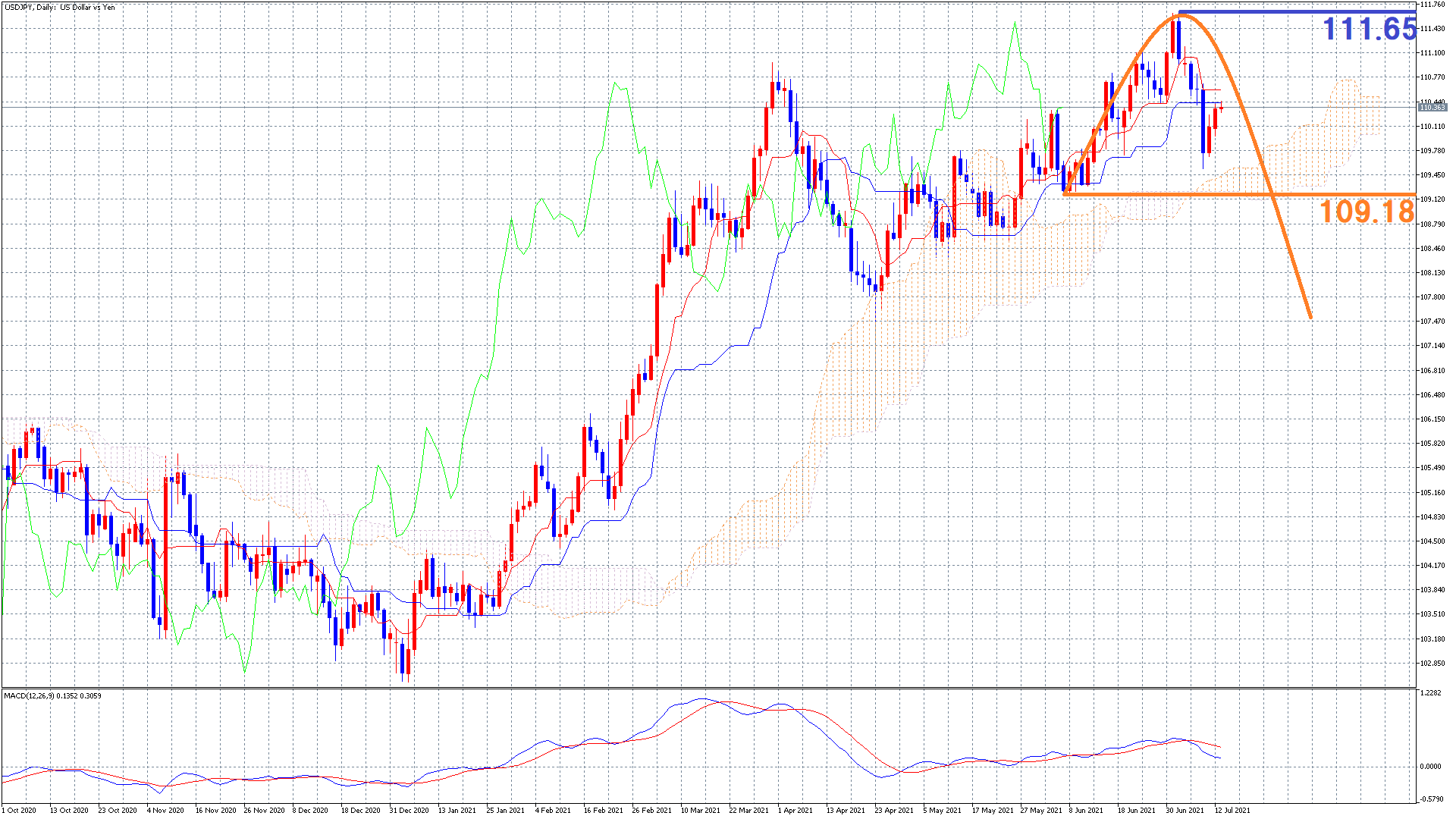Click the 4 Feb 2021 date on time axis
1456x819 pixels.
coord(552,810)
